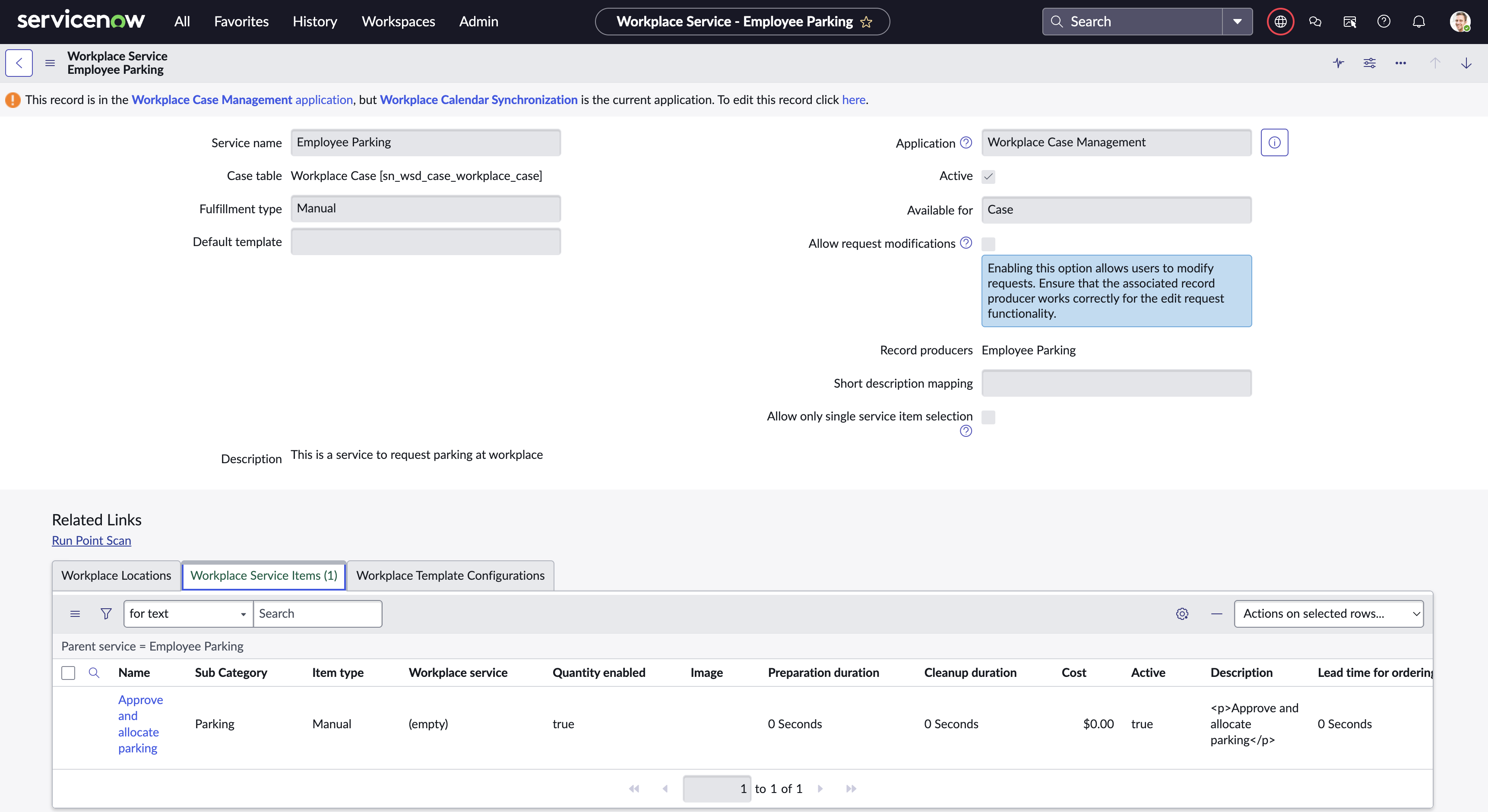The height and width of the screenshot is (812, 1488).
Task: Go to previous record up arrow
Action: pos(1435,63)
